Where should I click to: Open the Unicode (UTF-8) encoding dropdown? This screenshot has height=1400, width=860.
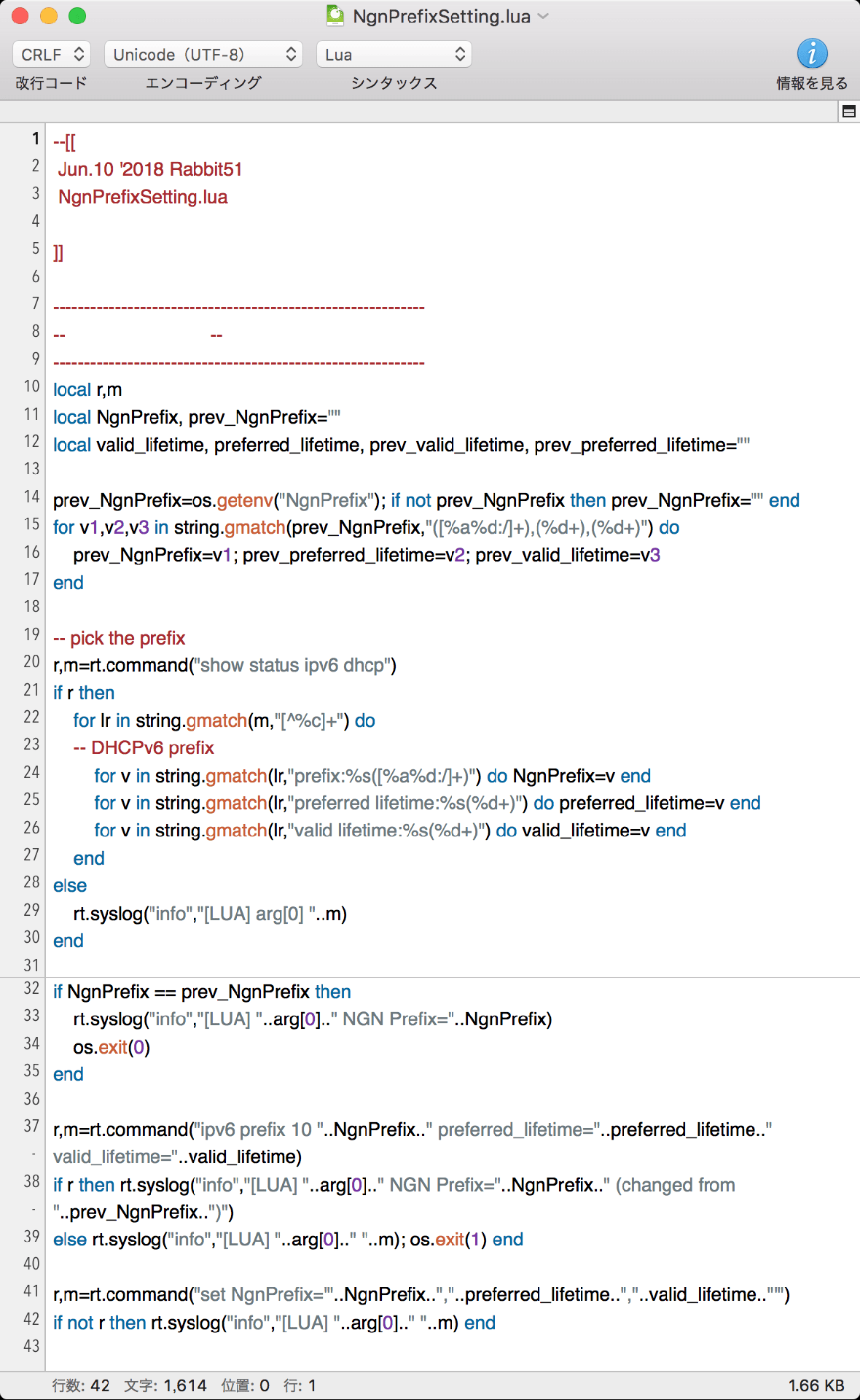[203, 55]
